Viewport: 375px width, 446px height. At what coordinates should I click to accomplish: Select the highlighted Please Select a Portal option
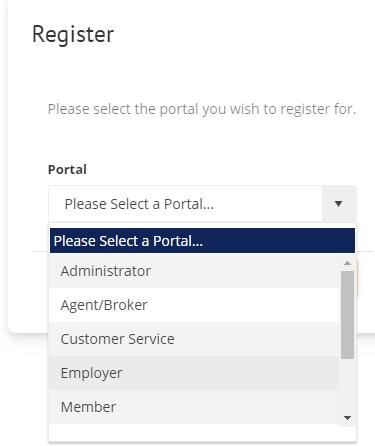coord(202,241)
